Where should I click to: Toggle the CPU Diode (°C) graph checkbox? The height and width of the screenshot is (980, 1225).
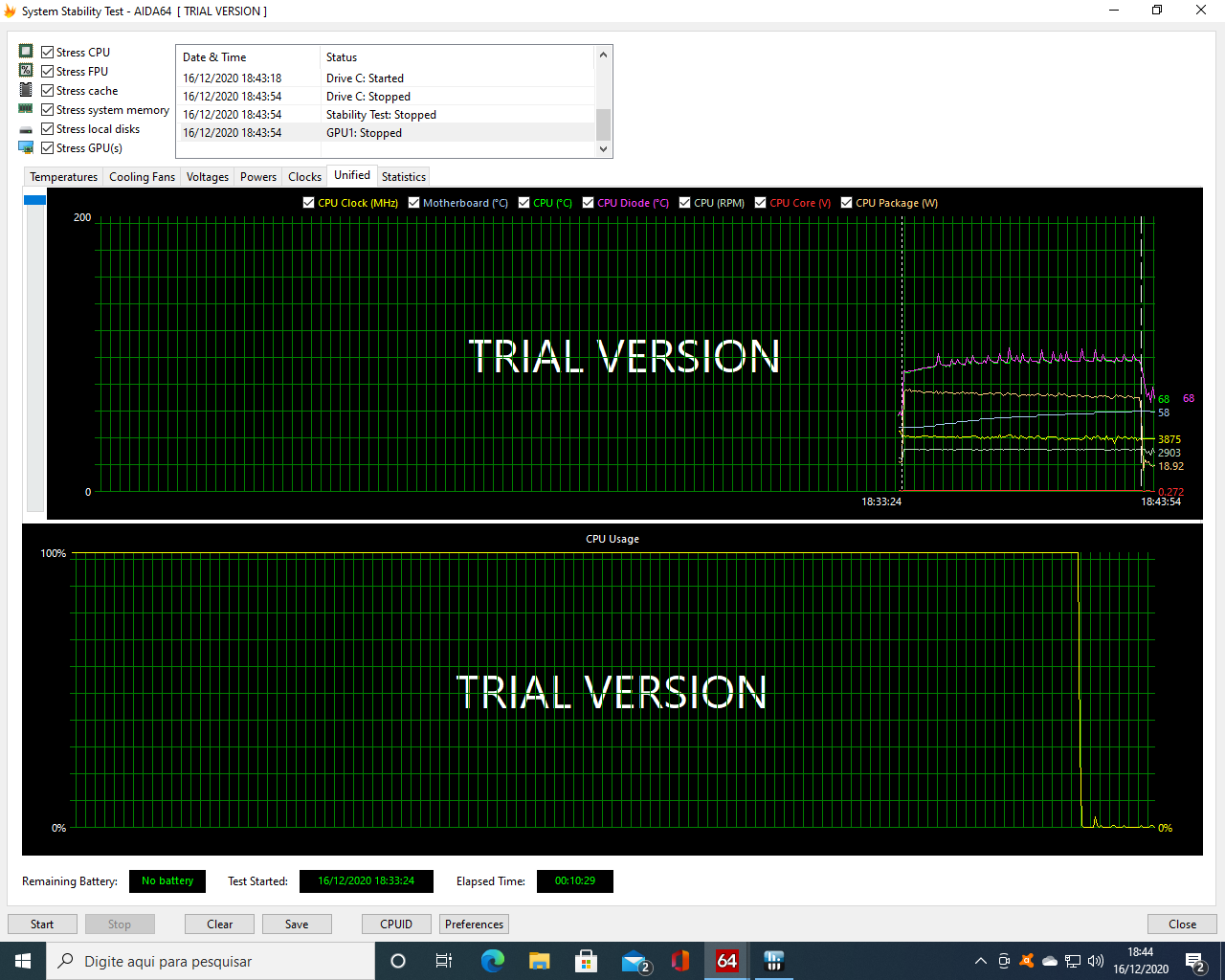[588, 202]
